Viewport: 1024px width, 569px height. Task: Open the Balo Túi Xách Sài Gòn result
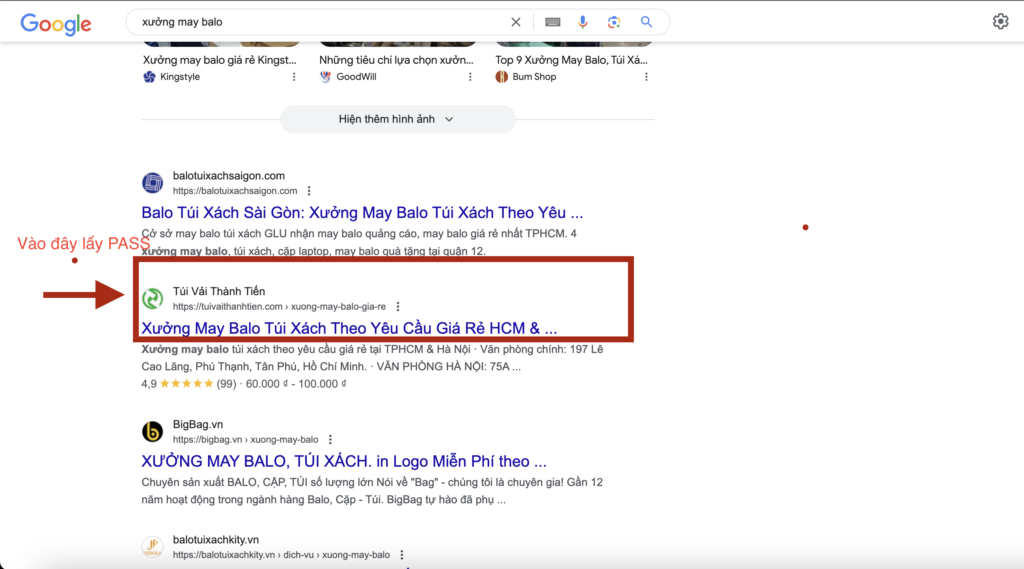[362, 213]
